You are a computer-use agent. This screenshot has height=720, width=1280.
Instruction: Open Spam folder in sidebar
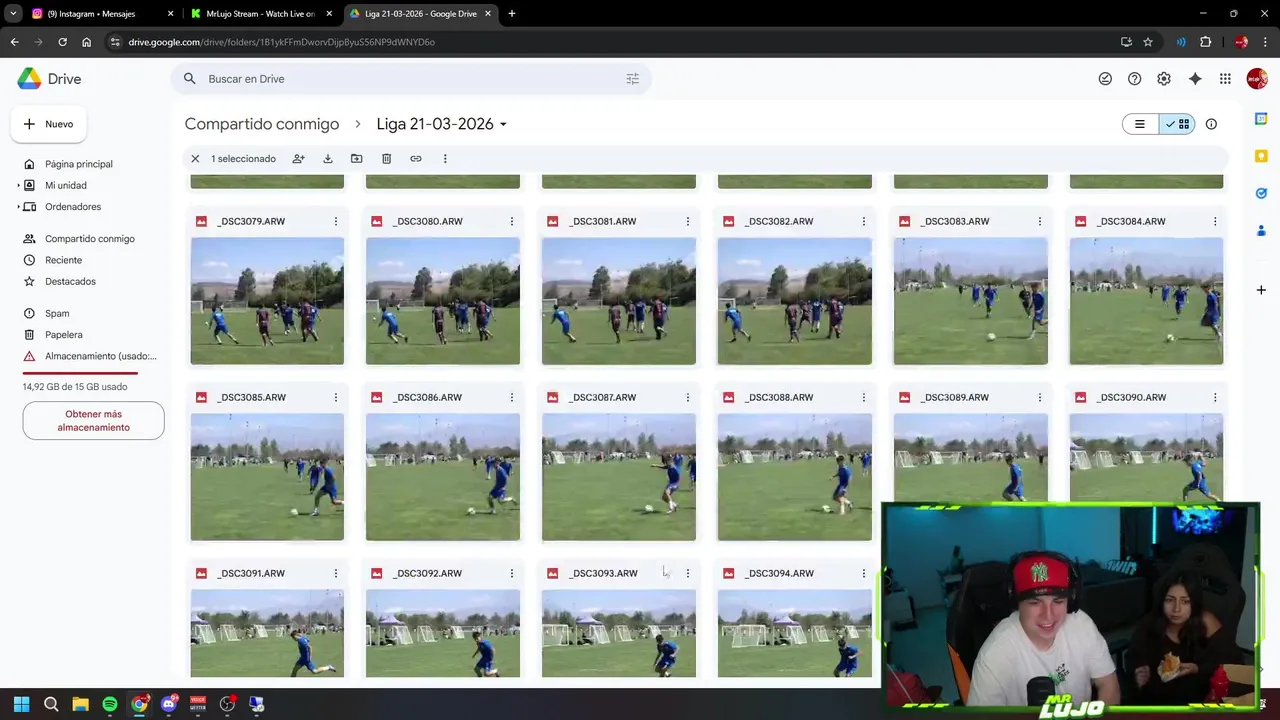[x=57, y=314]
